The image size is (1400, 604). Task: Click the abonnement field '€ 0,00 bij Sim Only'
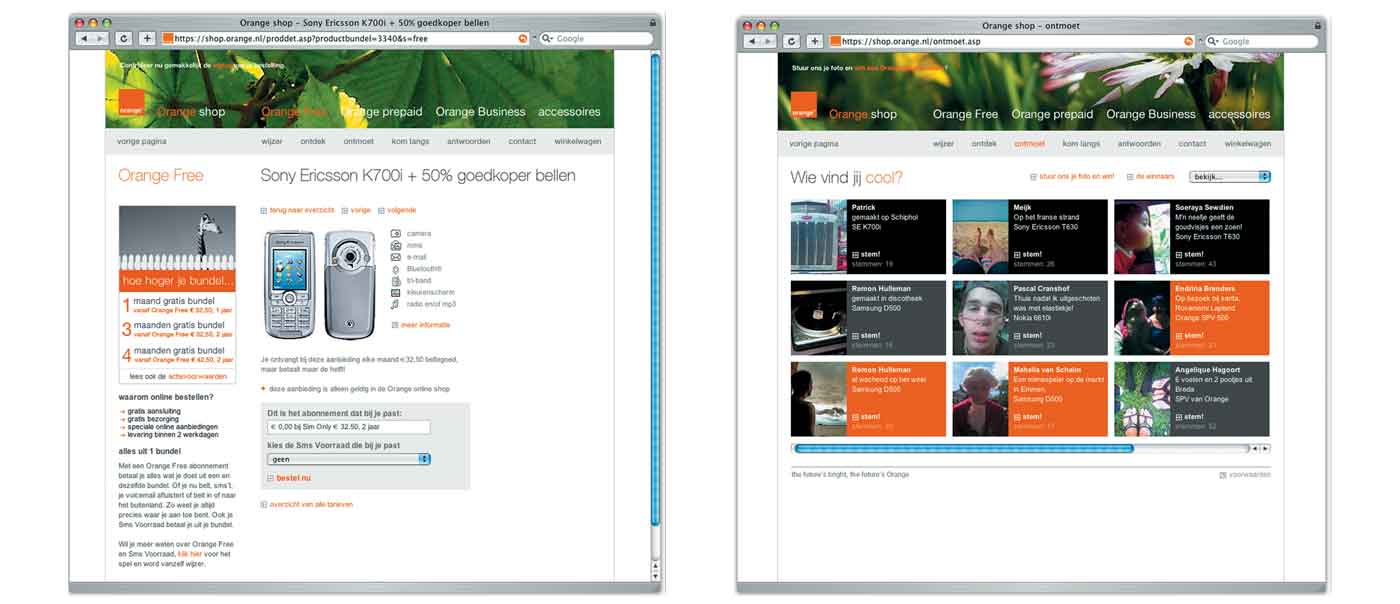[x=349, y=427]
